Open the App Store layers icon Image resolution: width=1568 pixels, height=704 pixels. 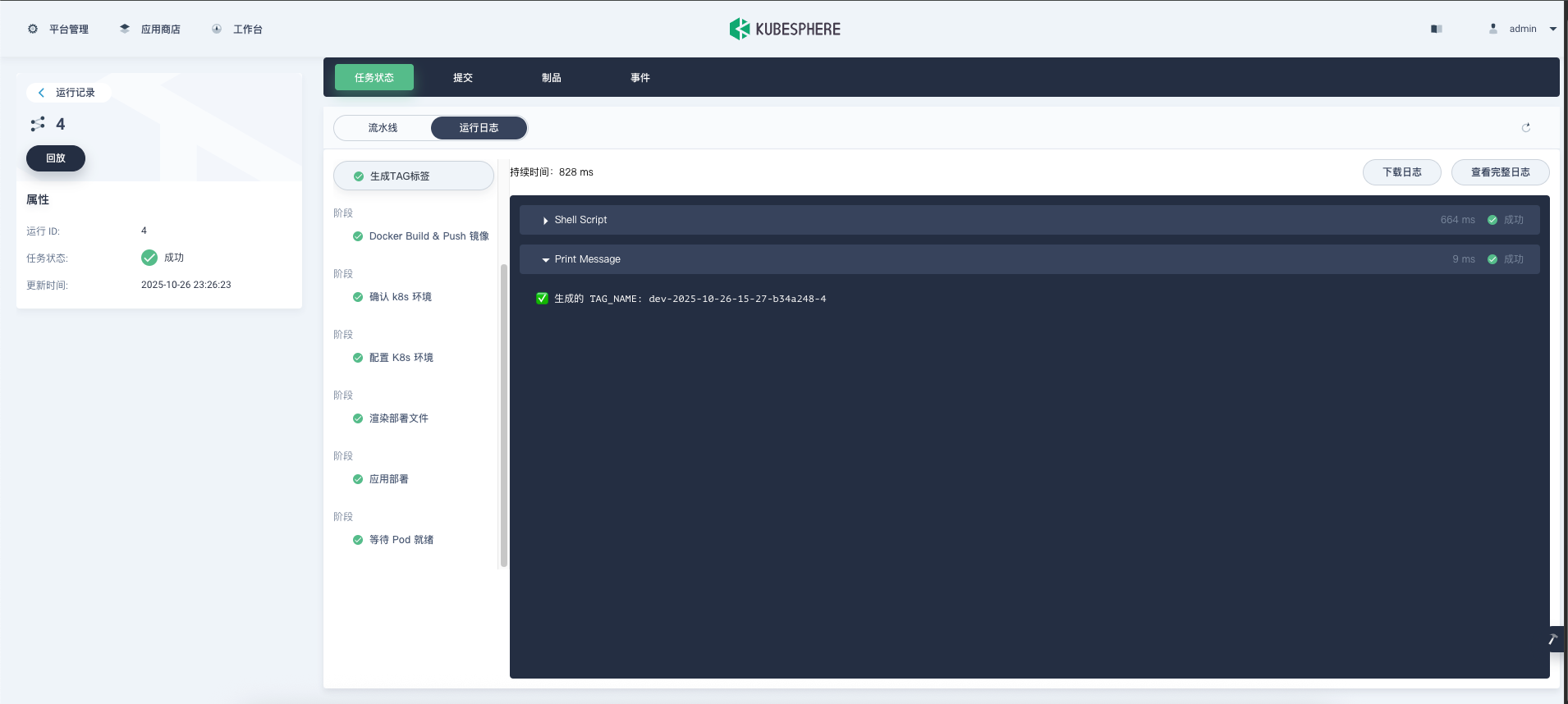coord(125,29)
